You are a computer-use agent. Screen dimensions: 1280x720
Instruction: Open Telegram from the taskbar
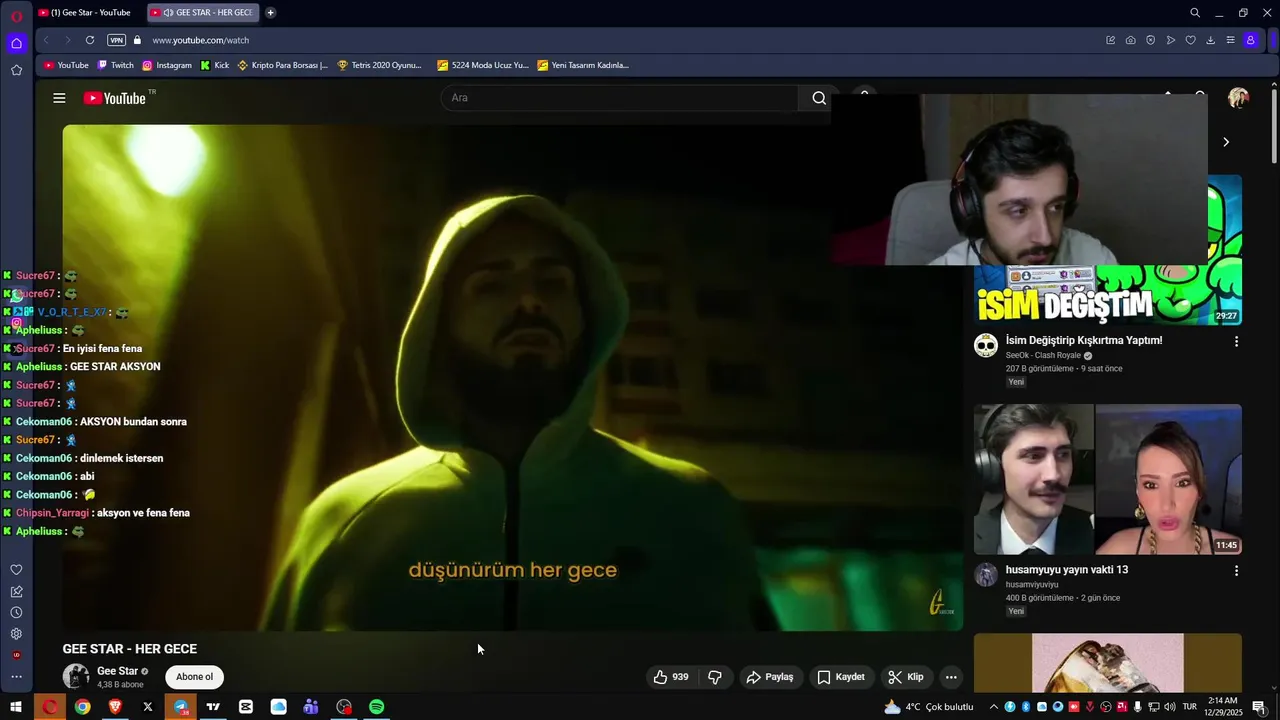click(180, 707)
